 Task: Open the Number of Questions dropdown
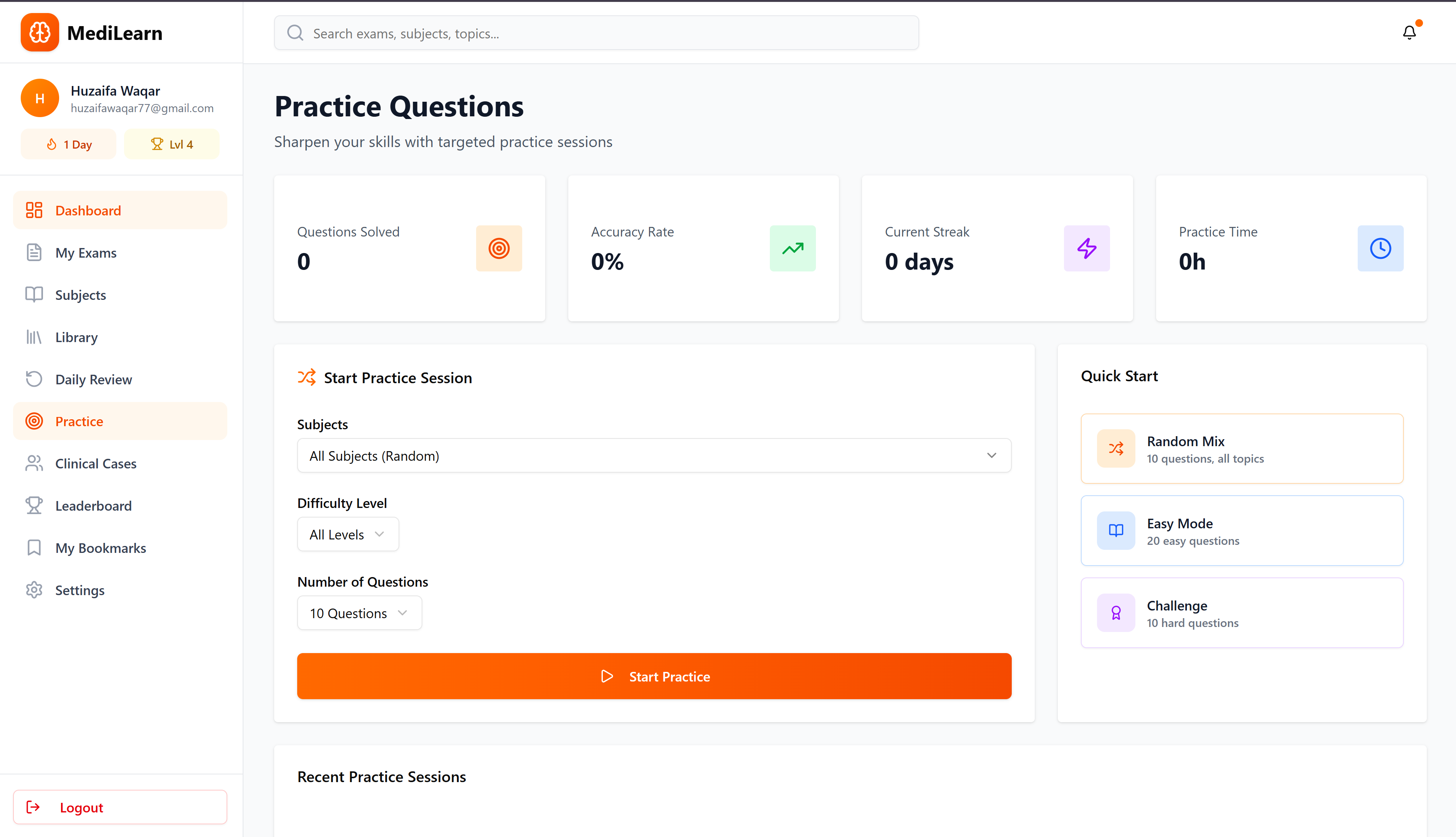click(359, 613)
